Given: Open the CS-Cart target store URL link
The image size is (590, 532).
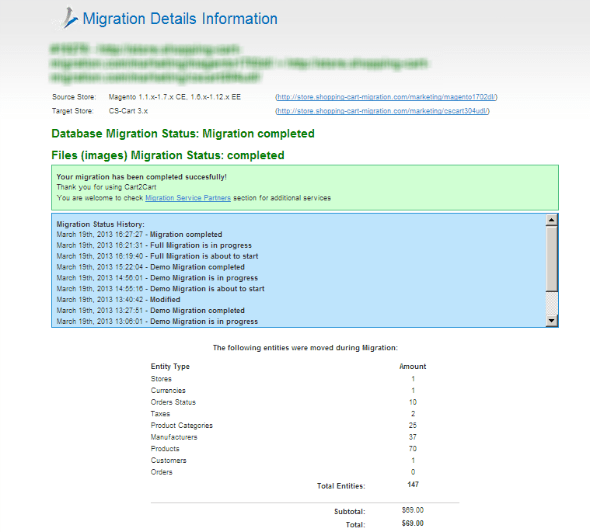Looking at the screenshot, I should point(382,111).
